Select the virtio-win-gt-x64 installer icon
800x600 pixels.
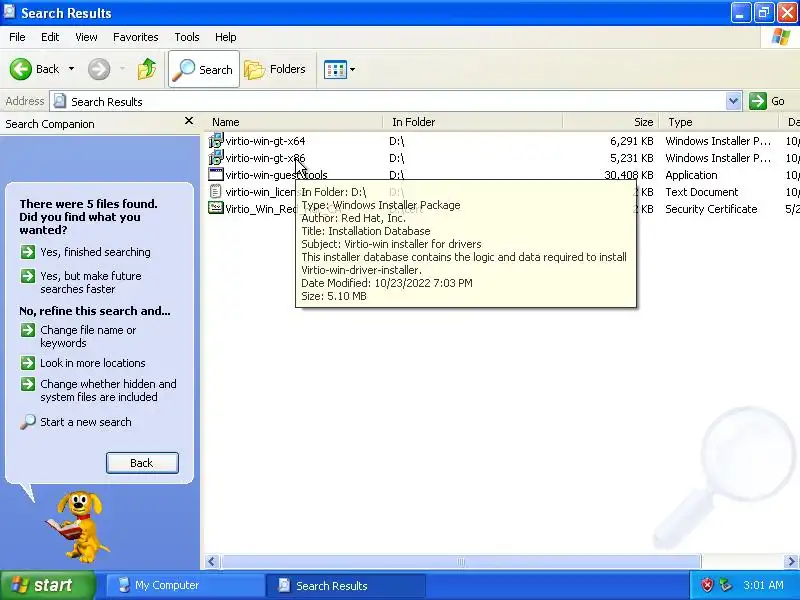click(216, 140)
